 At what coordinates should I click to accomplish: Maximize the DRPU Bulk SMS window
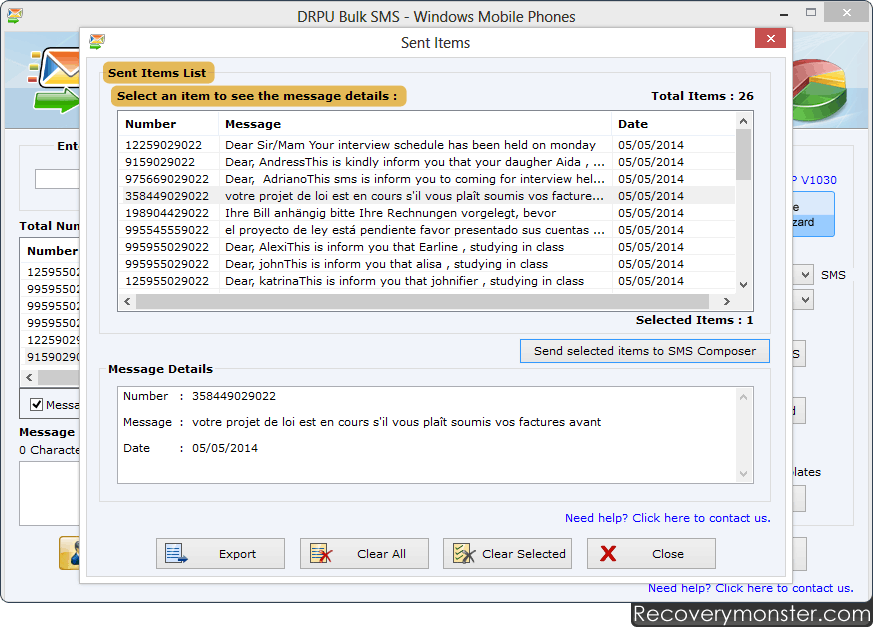pos(811,12)
